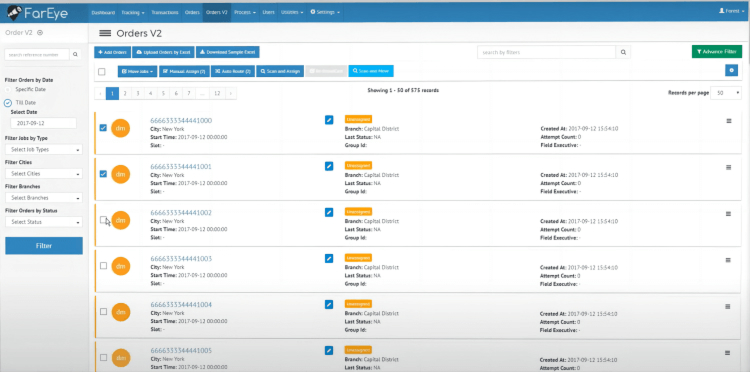Toggle the select-all orders checkbox
Viewport: 750px width, 372px height.
coord(101,72)
